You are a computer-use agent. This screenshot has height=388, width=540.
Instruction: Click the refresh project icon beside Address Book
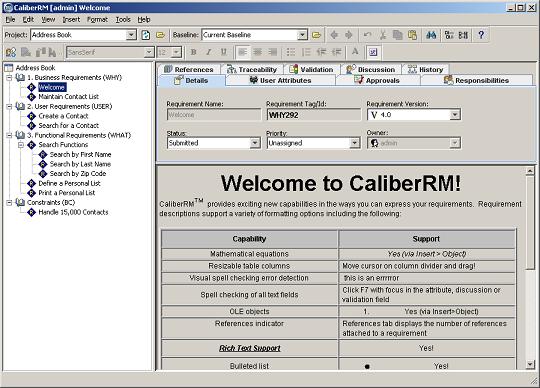tap(146, 35)
